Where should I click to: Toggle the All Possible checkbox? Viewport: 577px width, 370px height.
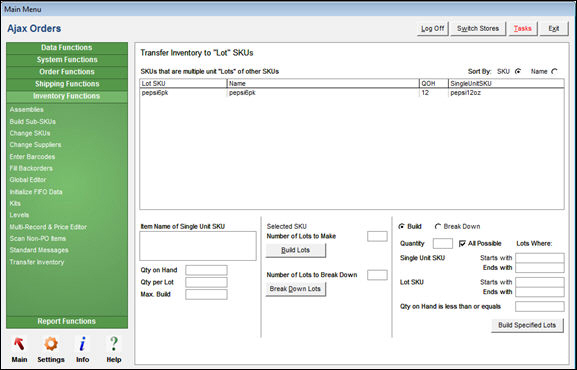[462, 244]
